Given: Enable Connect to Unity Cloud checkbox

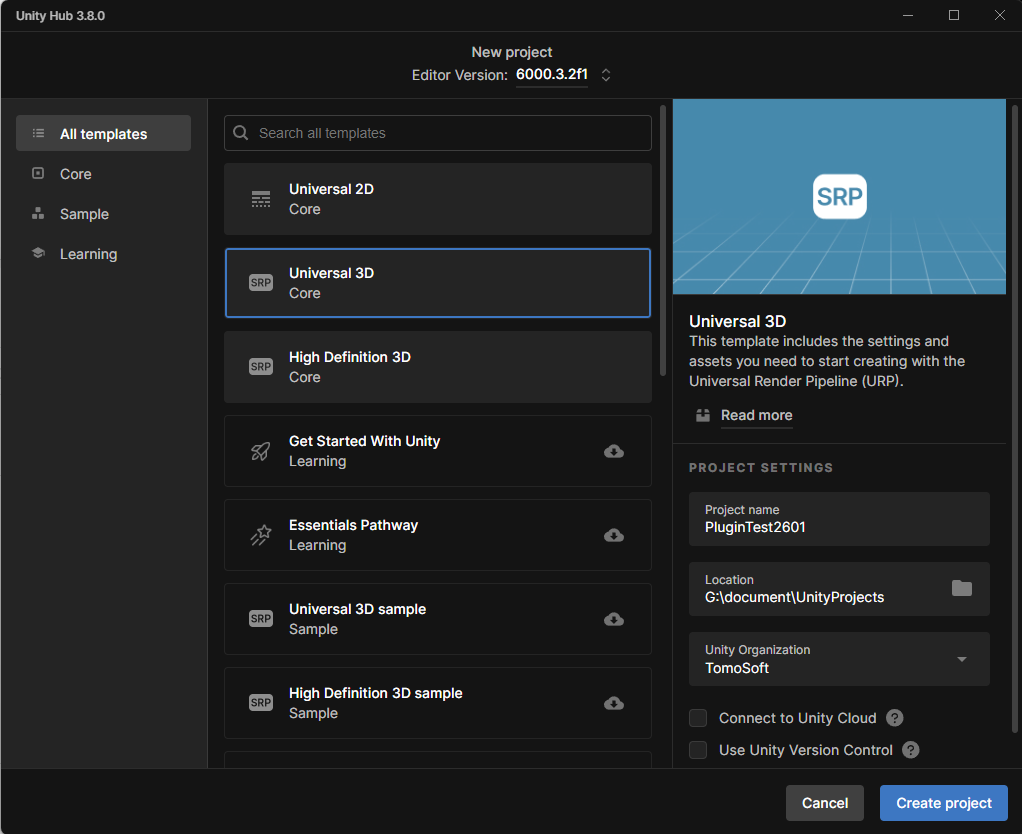Looking at the screenshot, I should pos(698,718).
